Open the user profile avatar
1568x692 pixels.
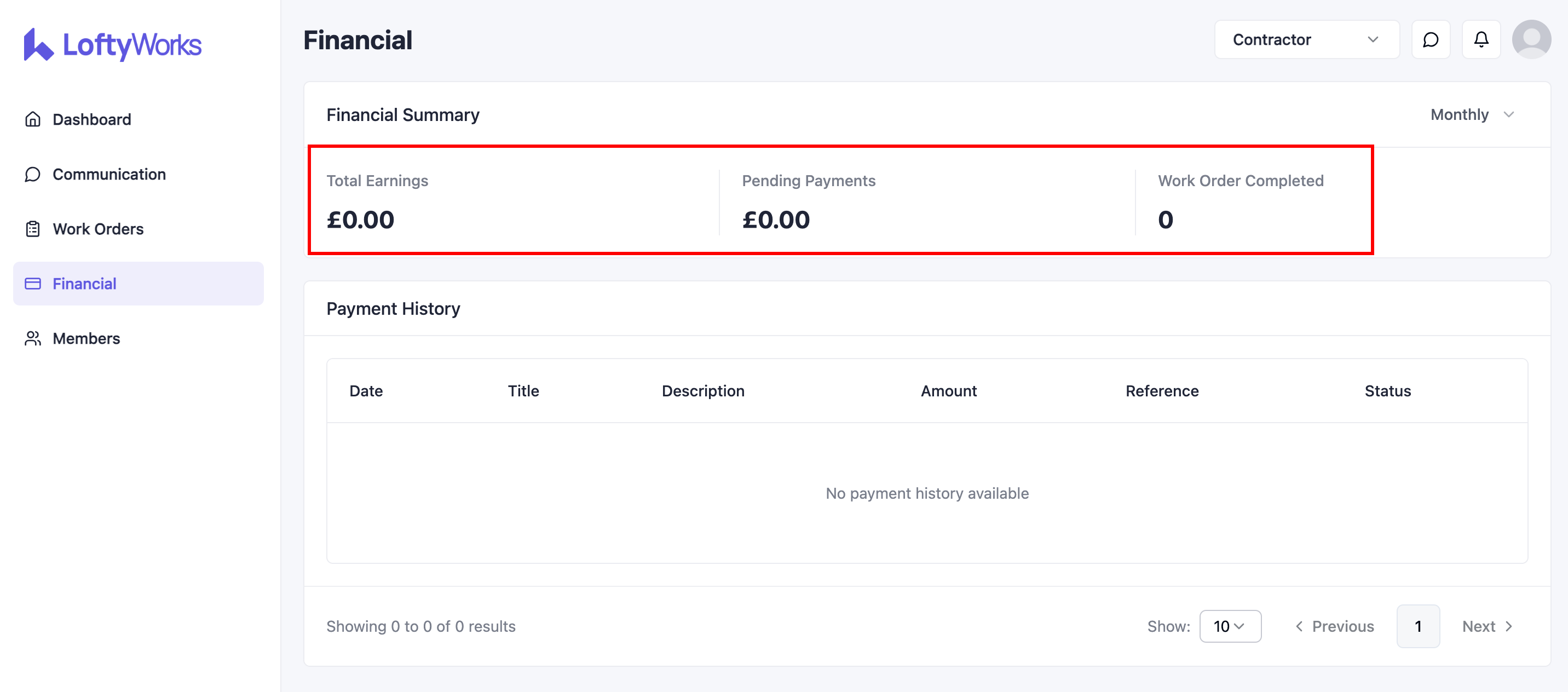(x=1531, y=40)
